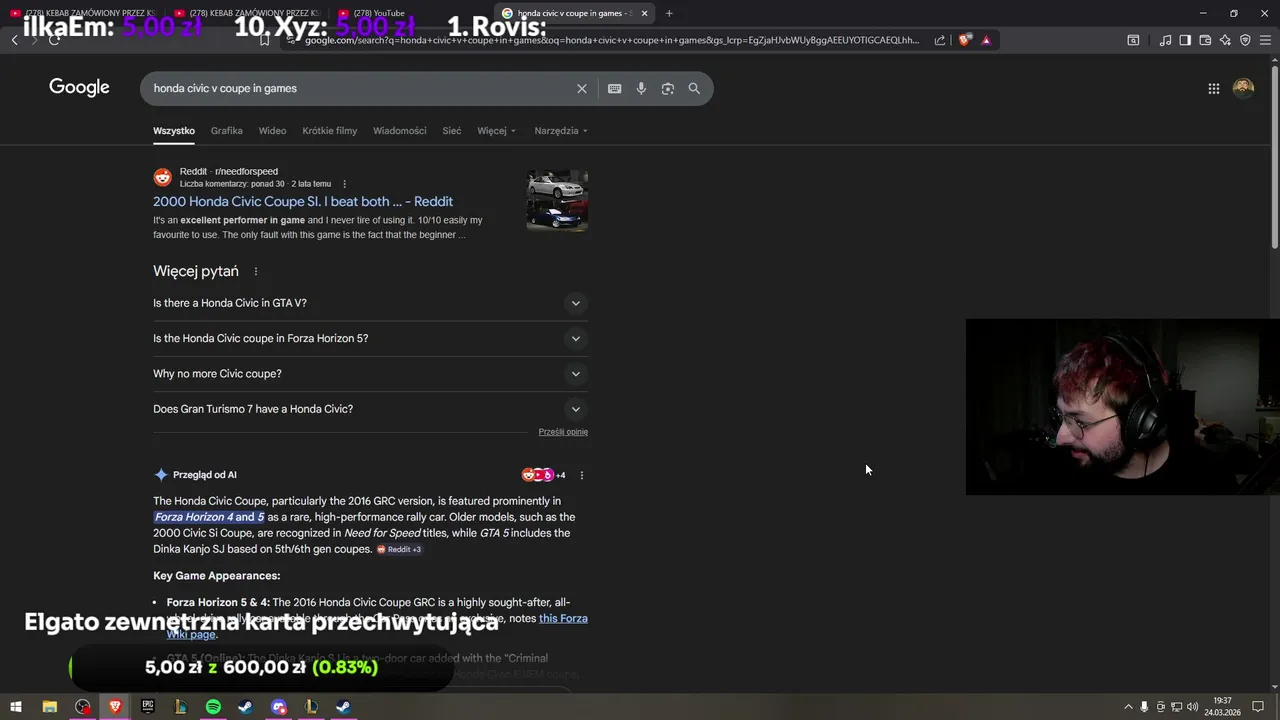Toggle the browser sidebar panel
This screenshot has width=1280, height=720.
[1185, 40]
